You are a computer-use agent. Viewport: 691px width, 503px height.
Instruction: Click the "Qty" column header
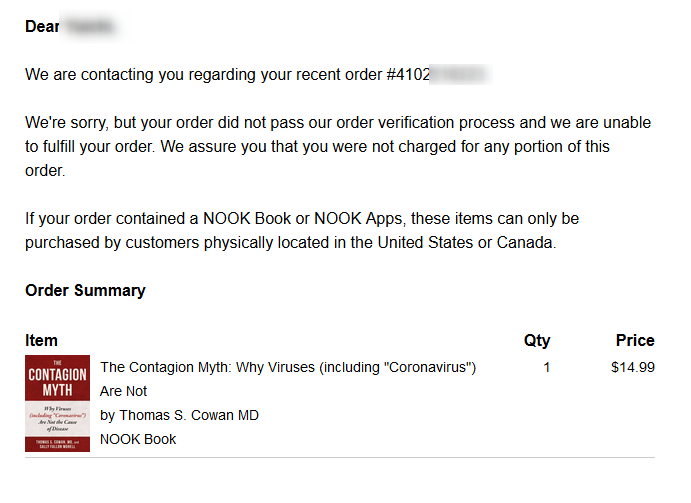537,340
